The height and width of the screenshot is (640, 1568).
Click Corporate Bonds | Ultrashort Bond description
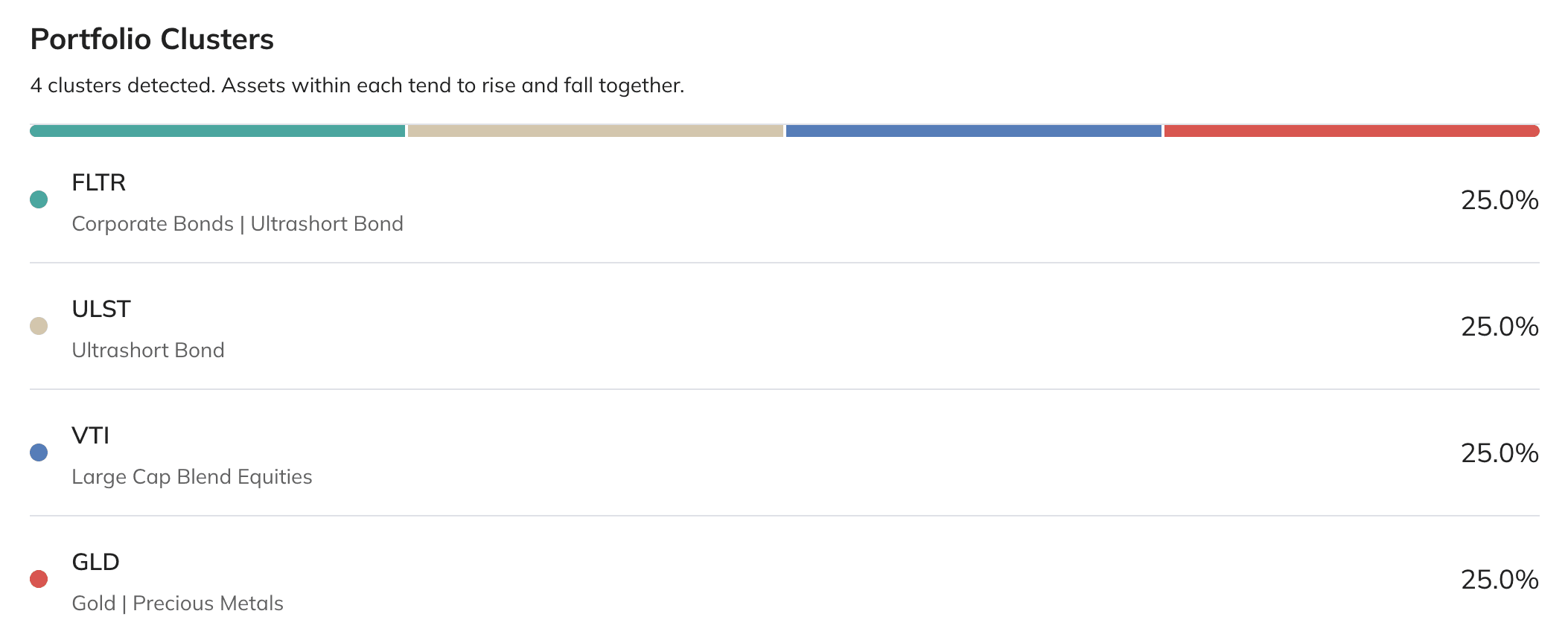point(238,224)
